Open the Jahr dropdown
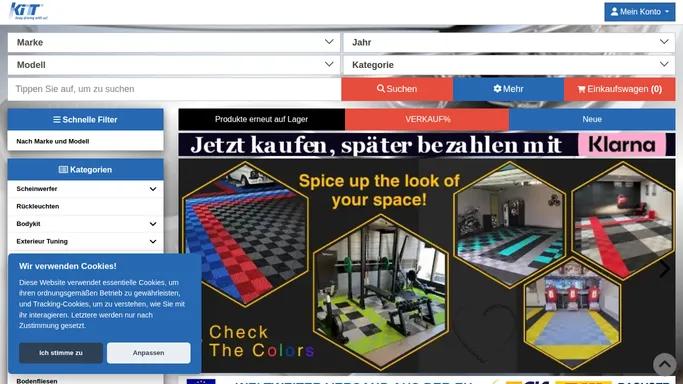Image resolution: width=683 pixels, height=384 pixels. click(x=509, y=42)
